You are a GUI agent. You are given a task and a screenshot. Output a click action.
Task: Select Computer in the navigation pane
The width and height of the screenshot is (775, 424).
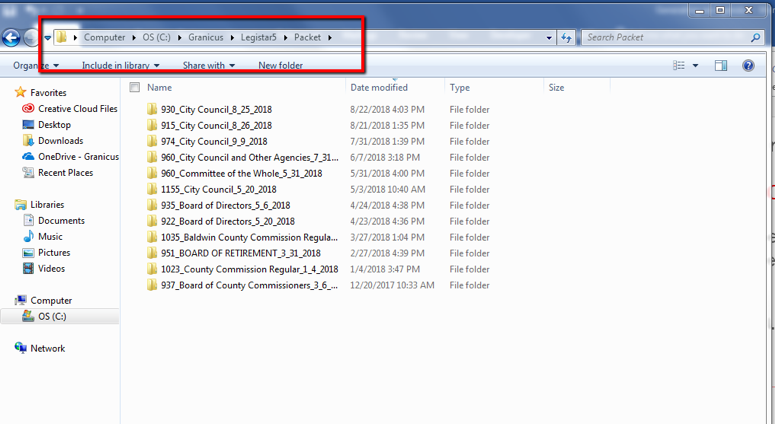click(x=51, y=300)
